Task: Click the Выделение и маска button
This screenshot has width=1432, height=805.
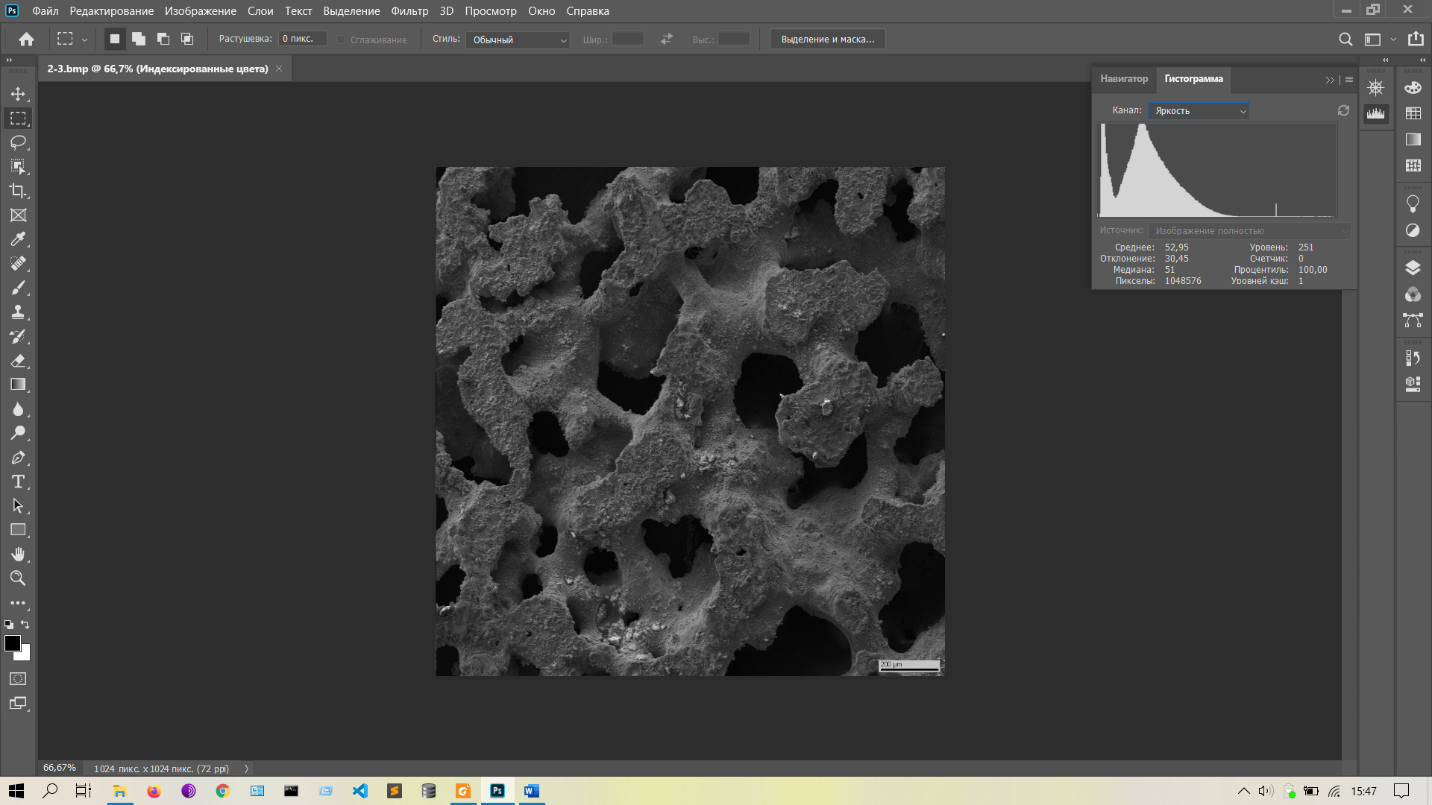Action: tap(827, 39)
